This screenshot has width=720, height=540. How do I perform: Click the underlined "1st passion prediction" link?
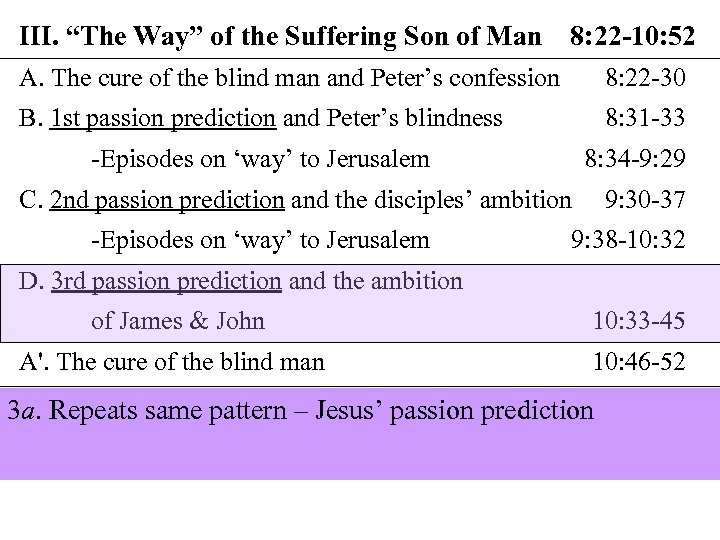pyautogui.click(x=162, y=118)
